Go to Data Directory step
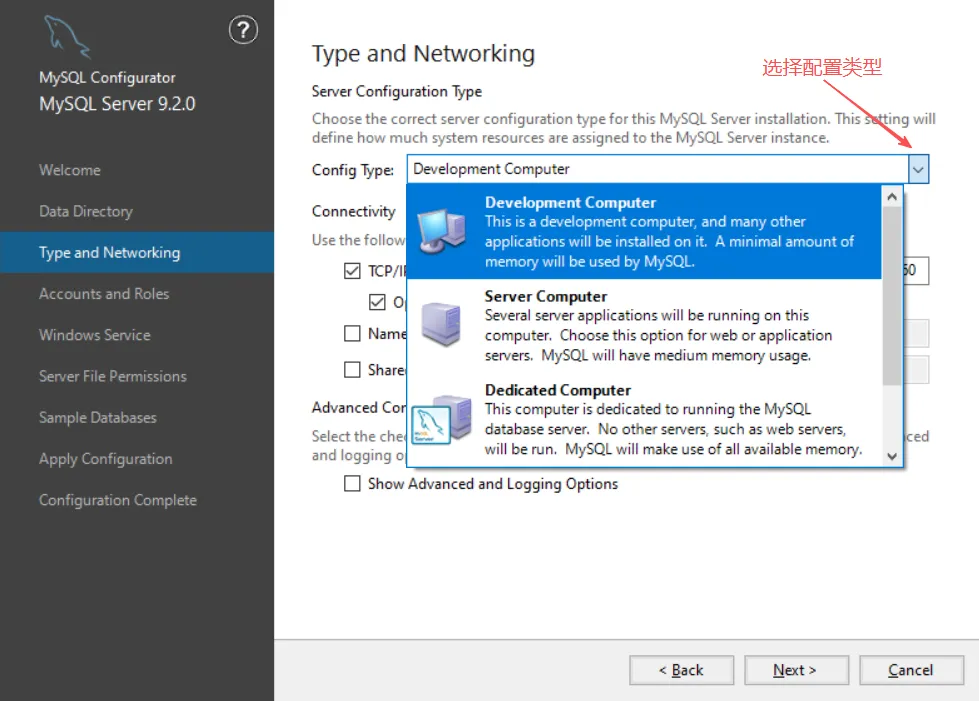The width and height of the screenshot is (979, 701). [x=86, y=211]
